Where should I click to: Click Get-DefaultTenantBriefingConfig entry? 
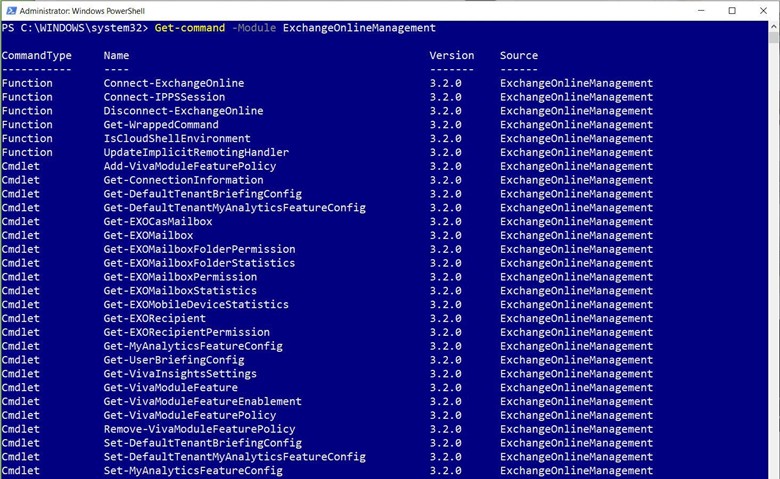click(x=202, y=194)
